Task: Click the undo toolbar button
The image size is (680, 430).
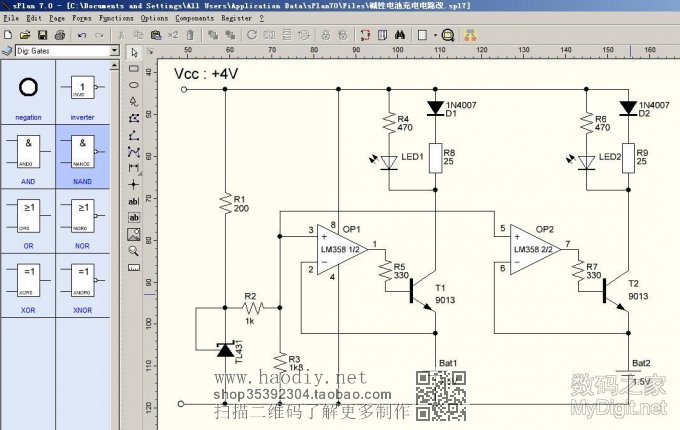Action: pyautogui.click(x=81, y=34)
